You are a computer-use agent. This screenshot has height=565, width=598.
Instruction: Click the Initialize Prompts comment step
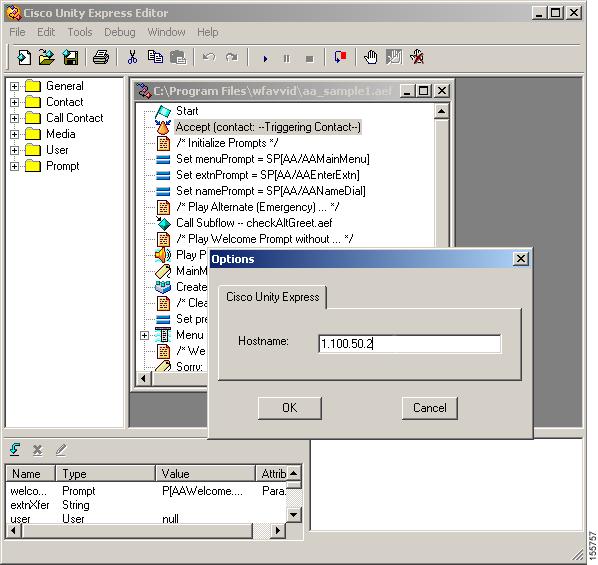pos(227,143)
